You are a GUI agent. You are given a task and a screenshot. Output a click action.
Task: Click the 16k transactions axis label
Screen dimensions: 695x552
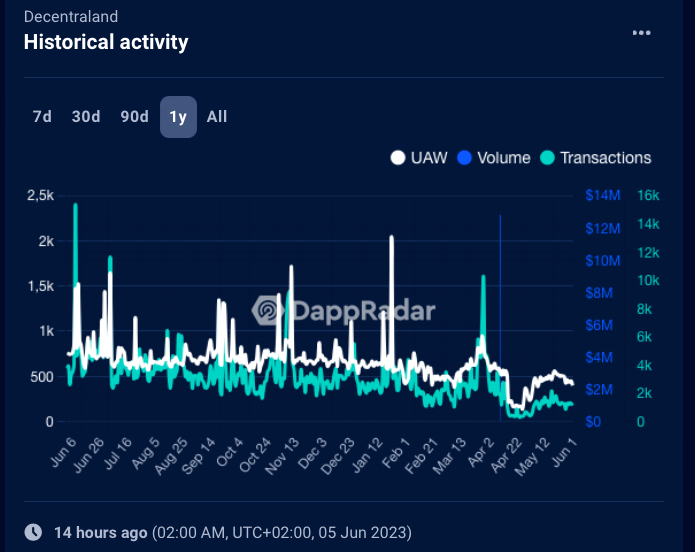[x=648, y=195]
